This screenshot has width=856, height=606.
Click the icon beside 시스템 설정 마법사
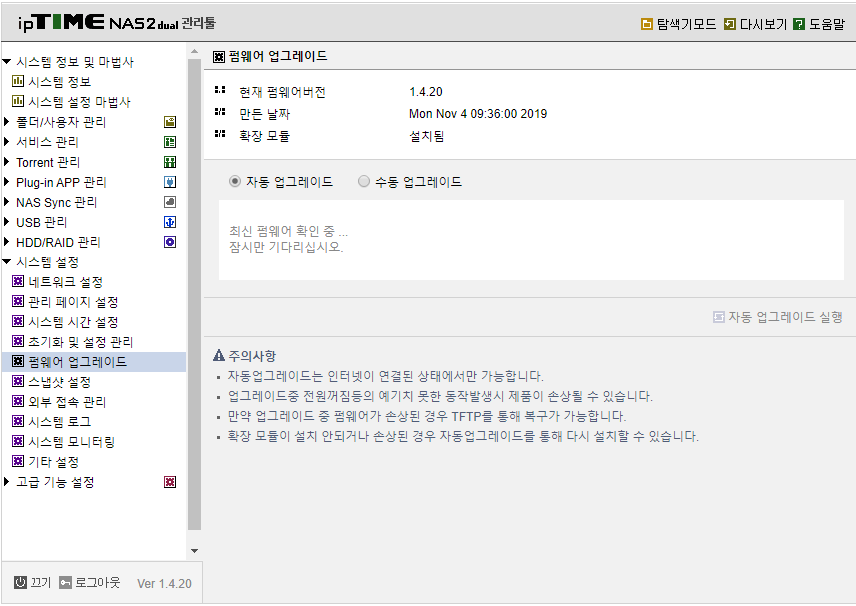[x=18, y=102]
